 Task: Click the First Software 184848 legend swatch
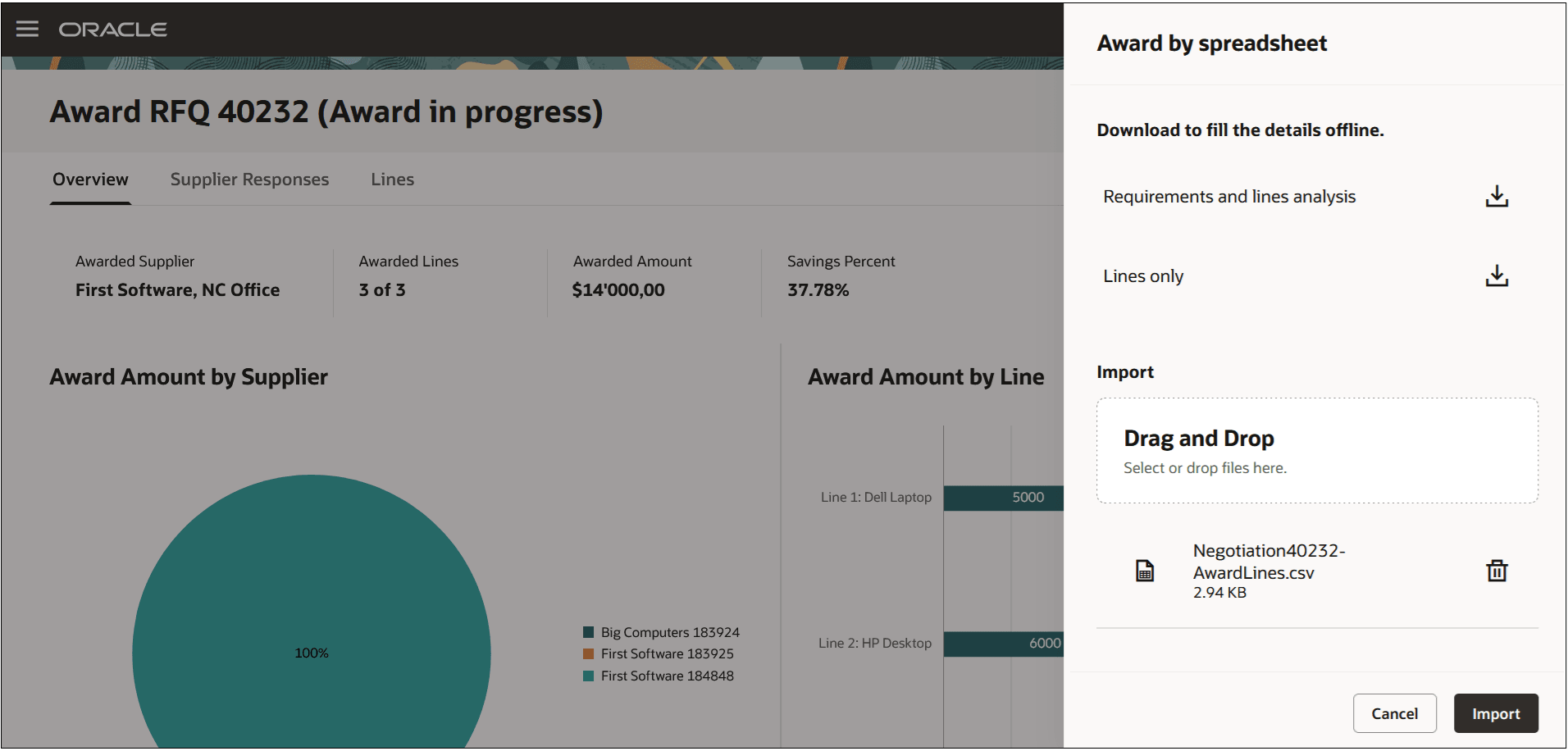point(587,675)
